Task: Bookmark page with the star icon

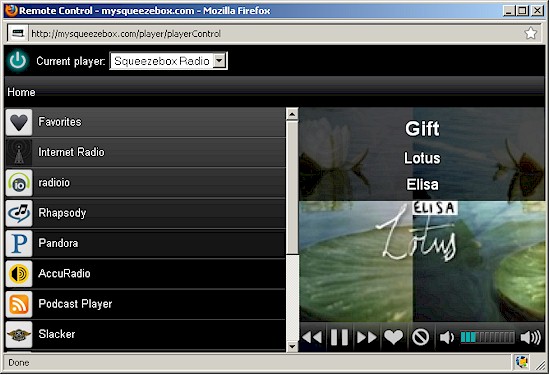Action: [x=530, y=33]
